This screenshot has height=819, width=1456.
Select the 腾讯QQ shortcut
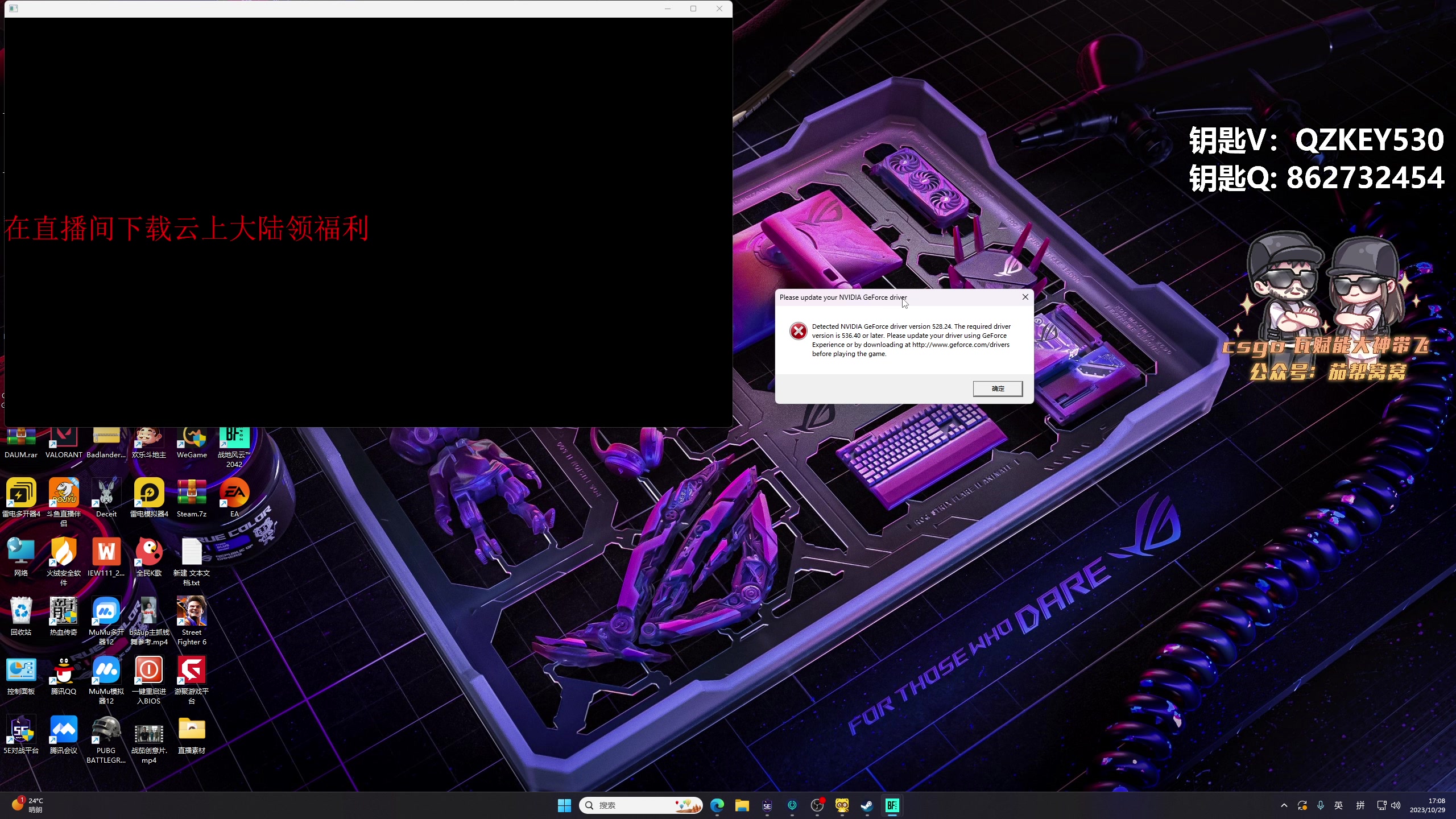pos(64,676)
